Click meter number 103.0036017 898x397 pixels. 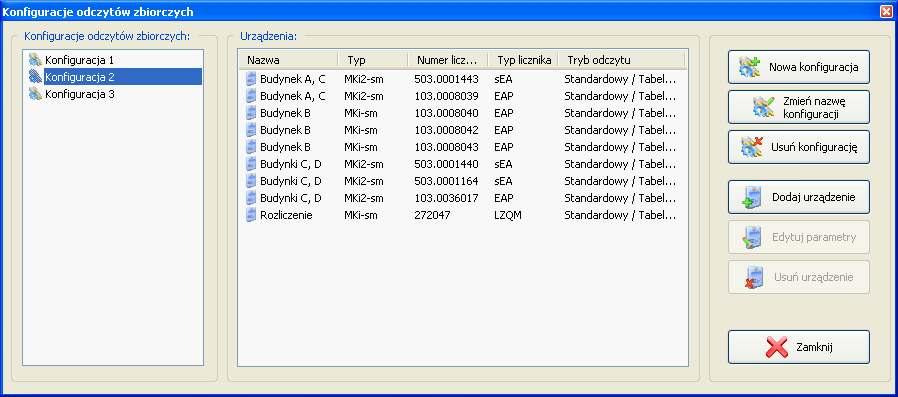tap(446, 198)
